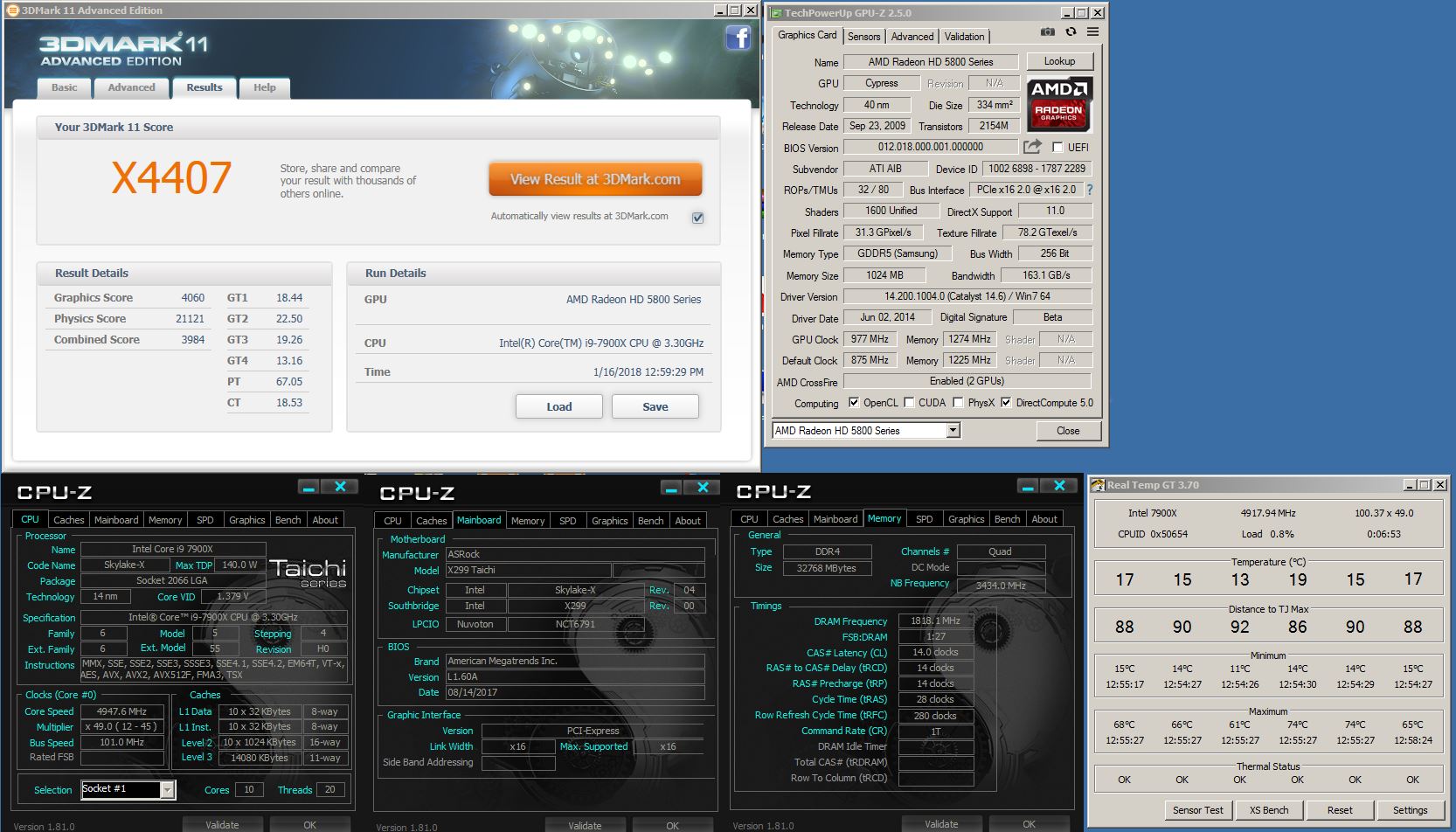Click the bus interface question mark icon
The image size is (1456, 832).
tap(1089, 190)
